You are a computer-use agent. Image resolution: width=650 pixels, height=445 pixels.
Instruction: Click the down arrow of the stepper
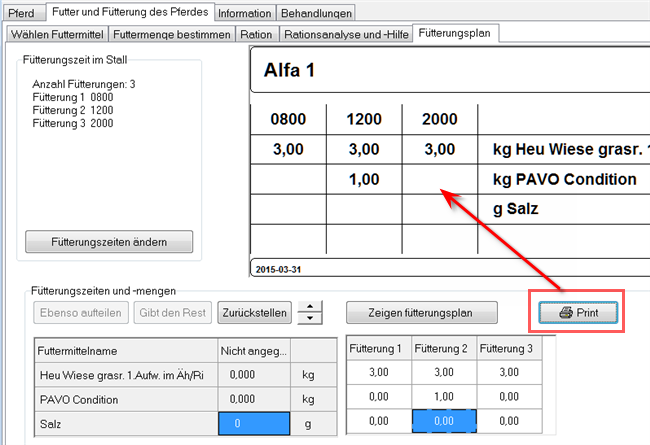(310, 318)
